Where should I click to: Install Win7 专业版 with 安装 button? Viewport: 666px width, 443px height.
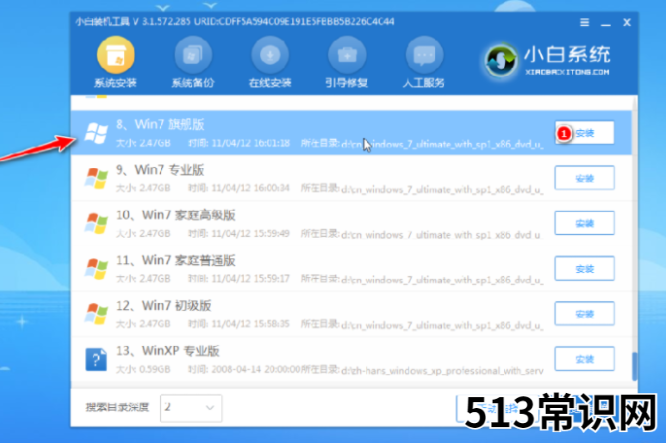tap(584, 178)
